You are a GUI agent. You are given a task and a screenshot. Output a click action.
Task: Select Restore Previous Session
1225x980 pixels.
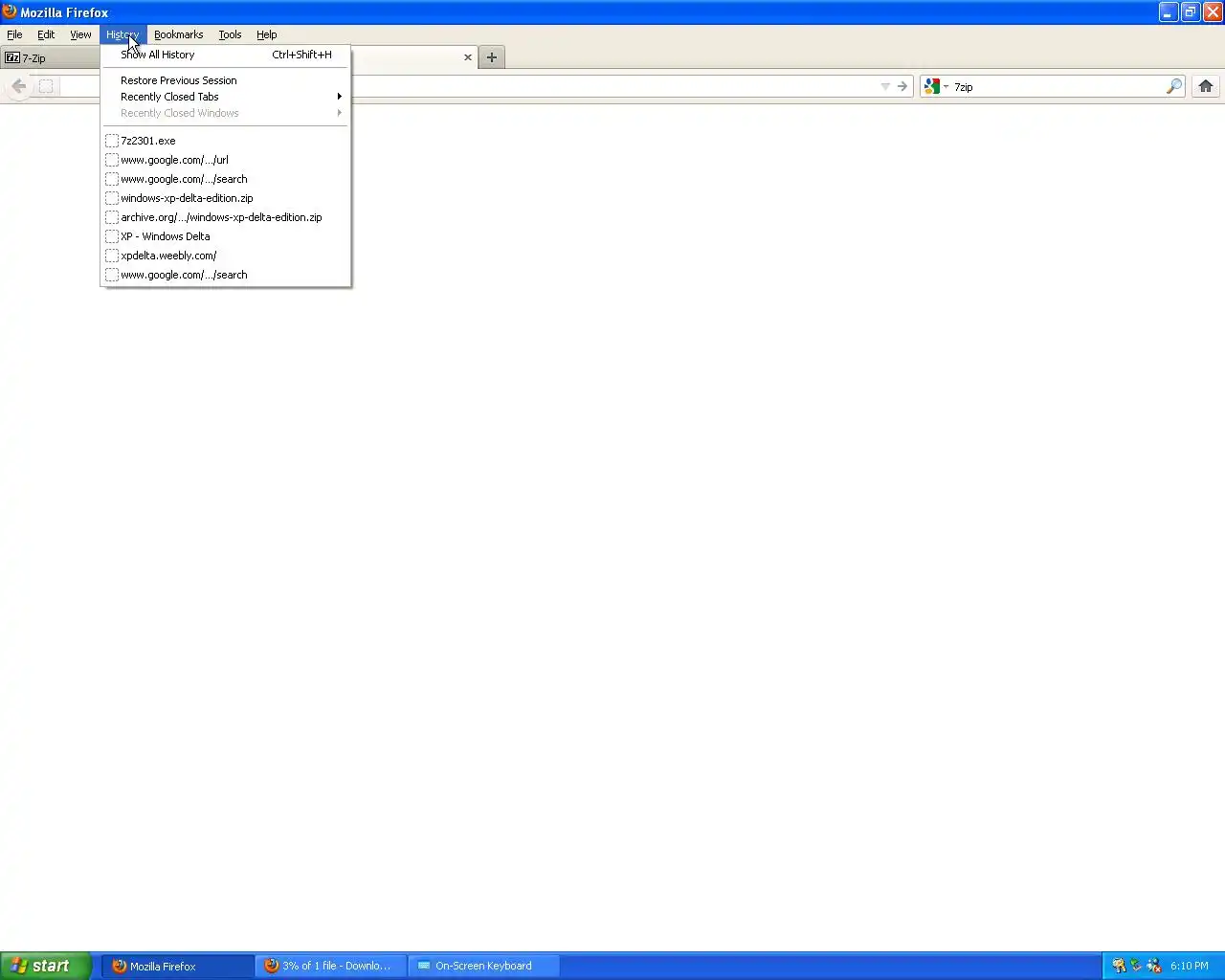pos(226,80)
